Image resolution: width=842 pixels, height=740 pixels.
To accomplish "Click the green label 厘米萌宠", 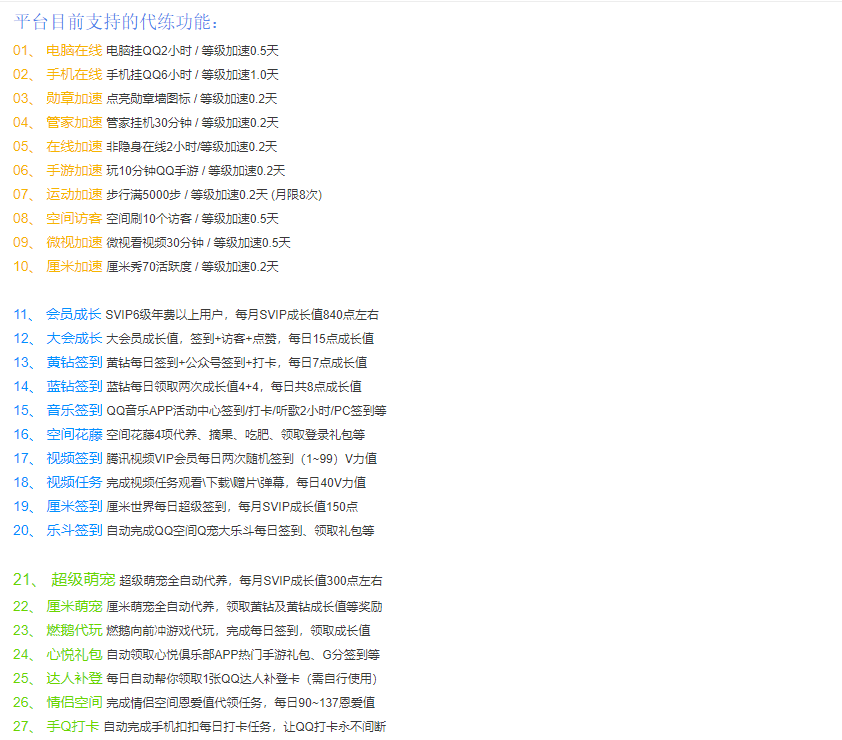I will click(x=74, y=606).
